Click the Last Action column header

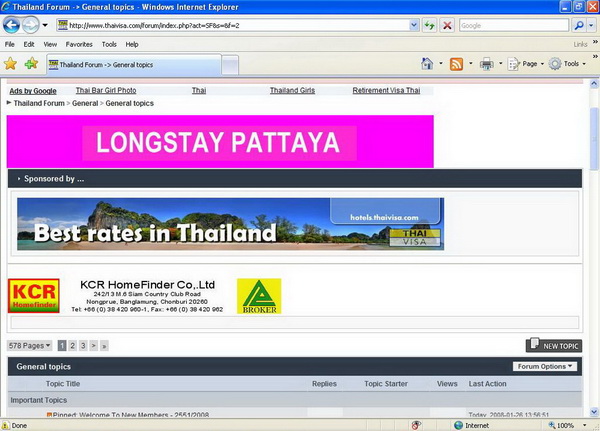(x=488, y=384)
